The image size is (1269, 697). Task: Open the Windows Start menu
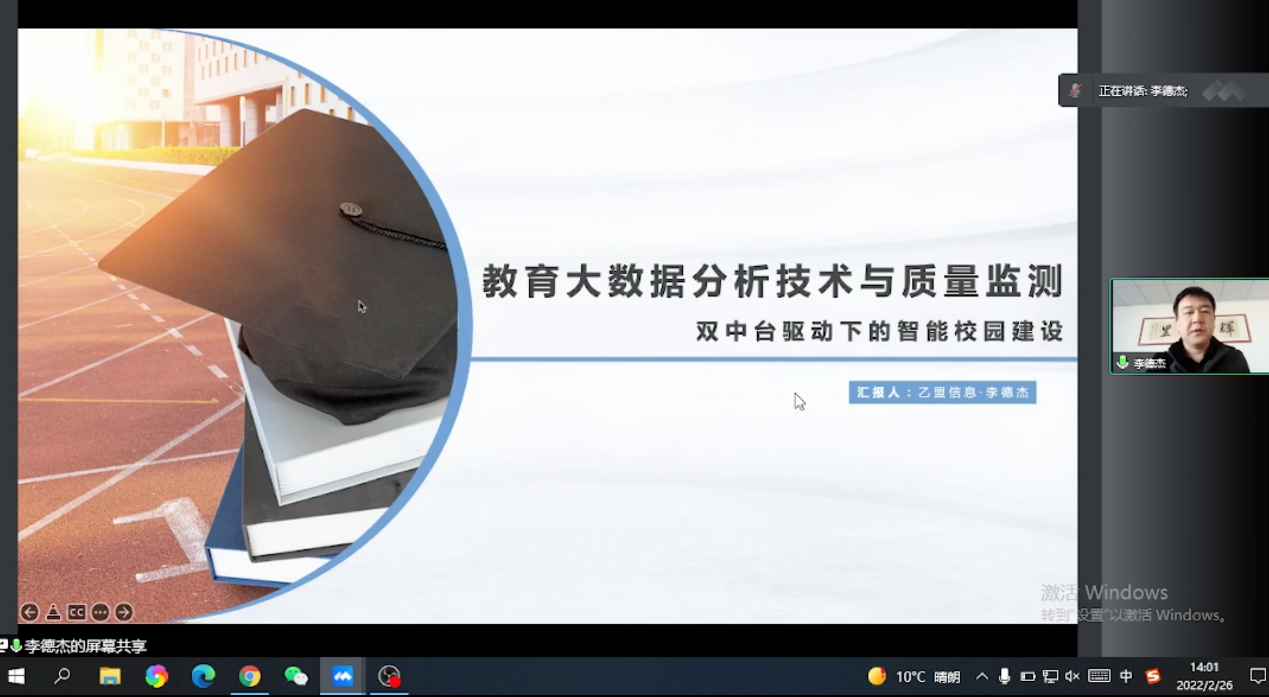[x=16, y=677]
